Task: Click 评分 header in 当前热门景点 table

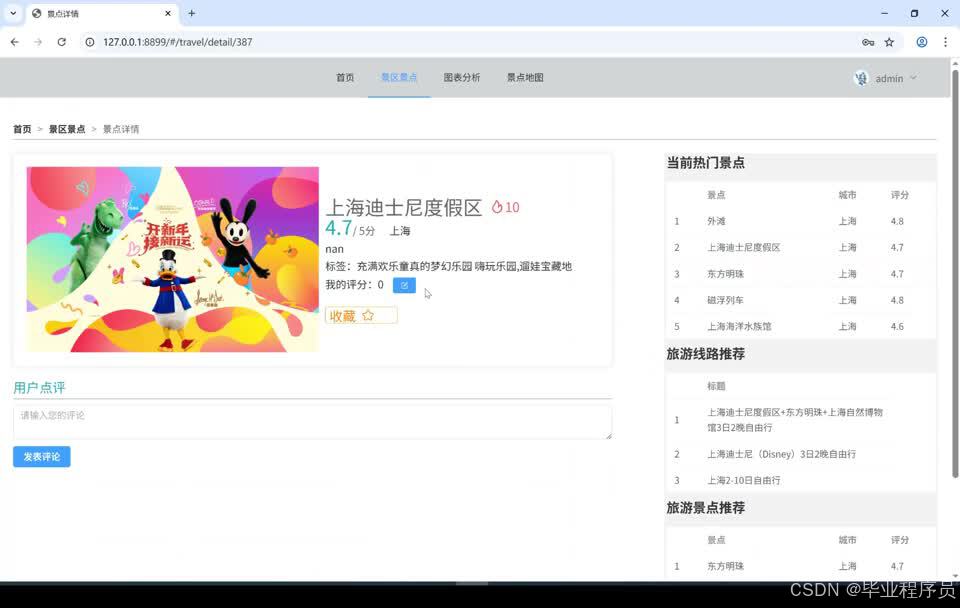Action: (899, 195)
